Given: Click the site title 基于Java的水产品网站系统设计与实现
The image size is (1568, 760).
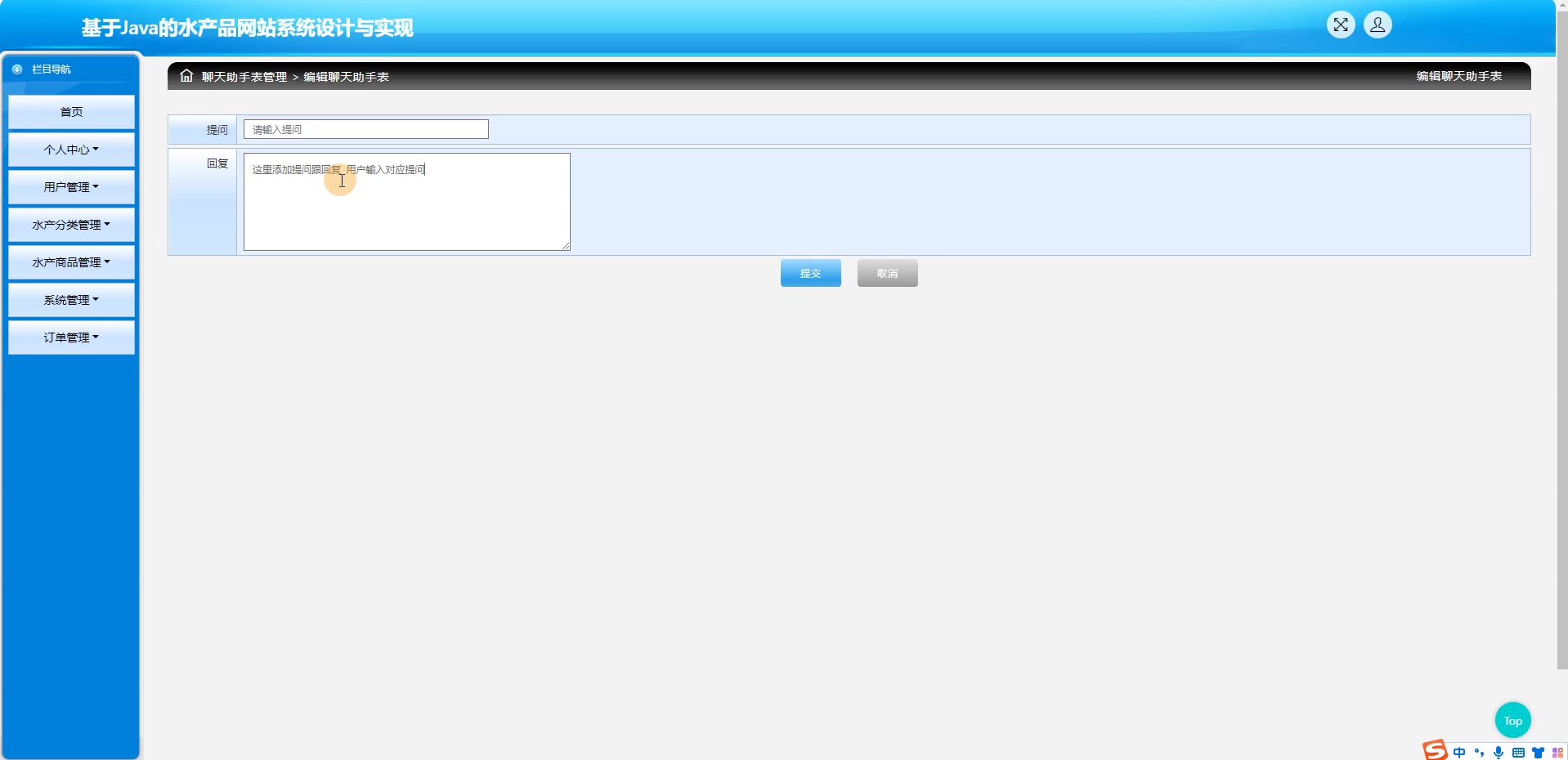Looking at the screenshot, I should pyautogui.click(x=248, y=28).
